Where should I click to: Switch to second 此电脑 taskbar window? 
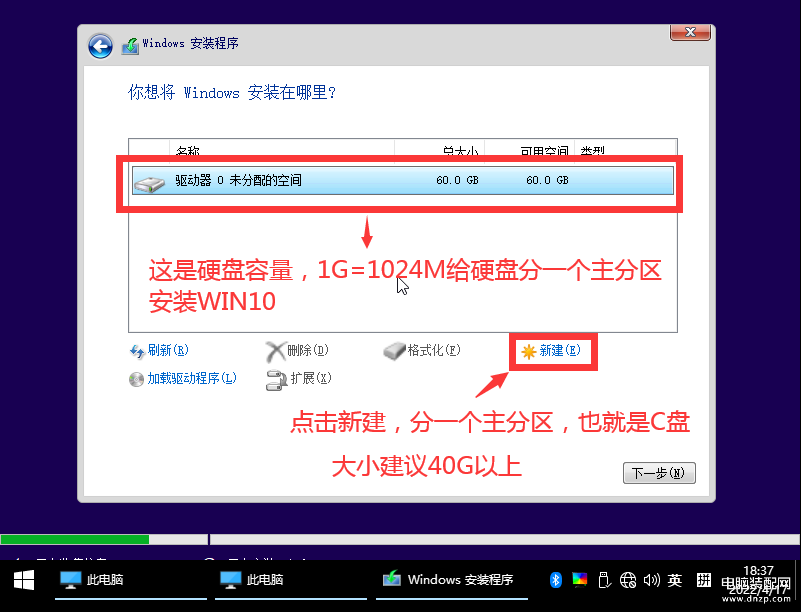point(291,580)
